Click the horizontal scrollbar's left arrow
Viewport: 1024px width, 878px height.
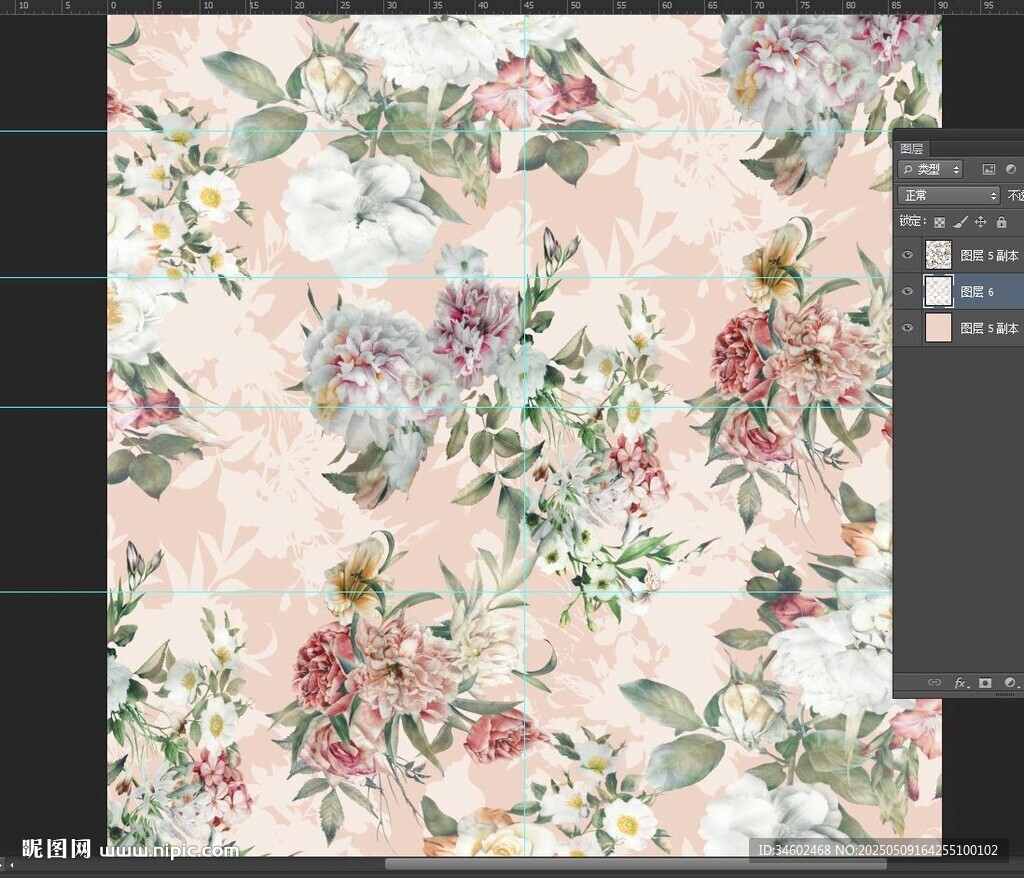(10, 865)
